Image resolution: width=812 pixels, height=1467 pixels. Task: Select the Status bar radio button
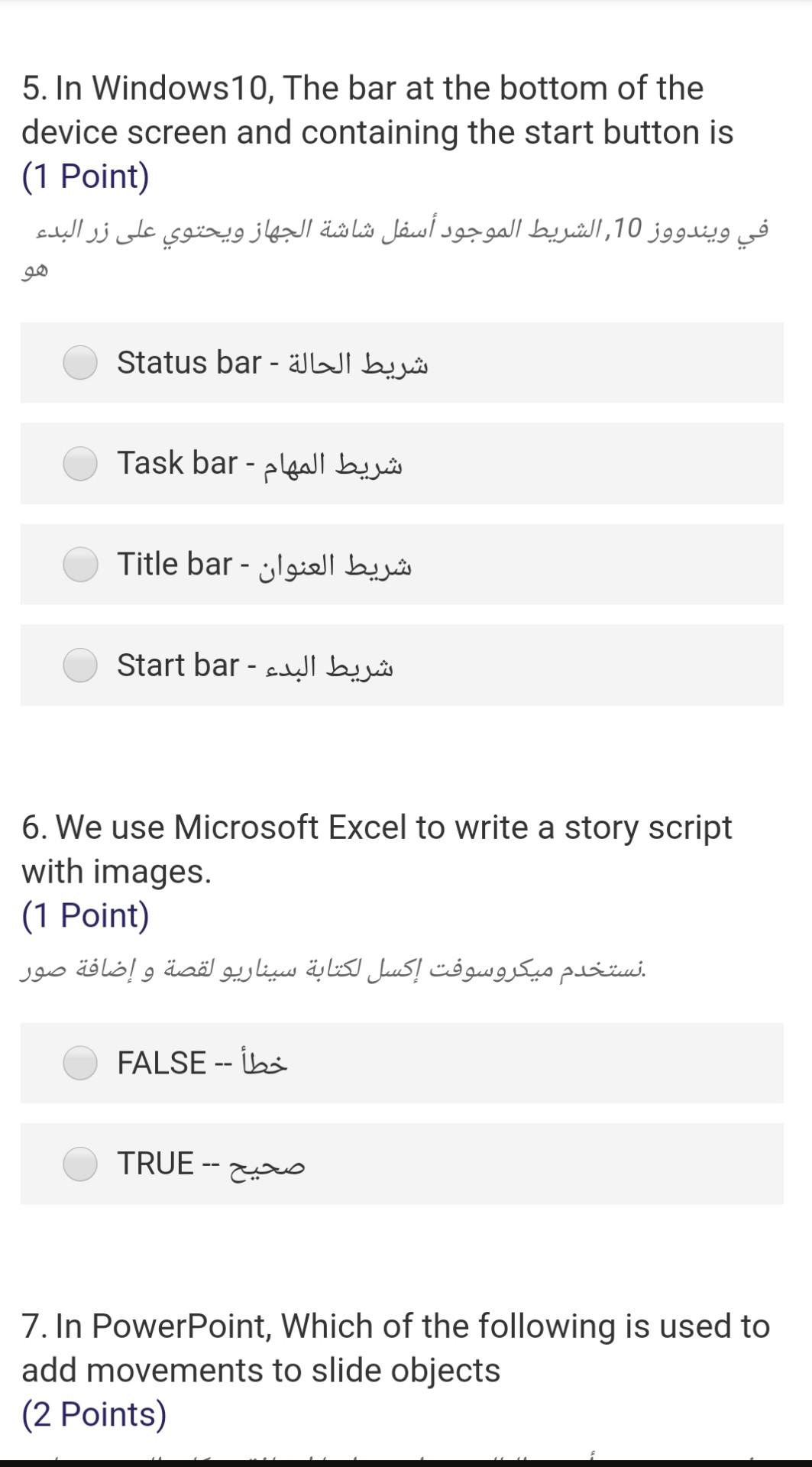pyautogui.click(x=80, y=362)
